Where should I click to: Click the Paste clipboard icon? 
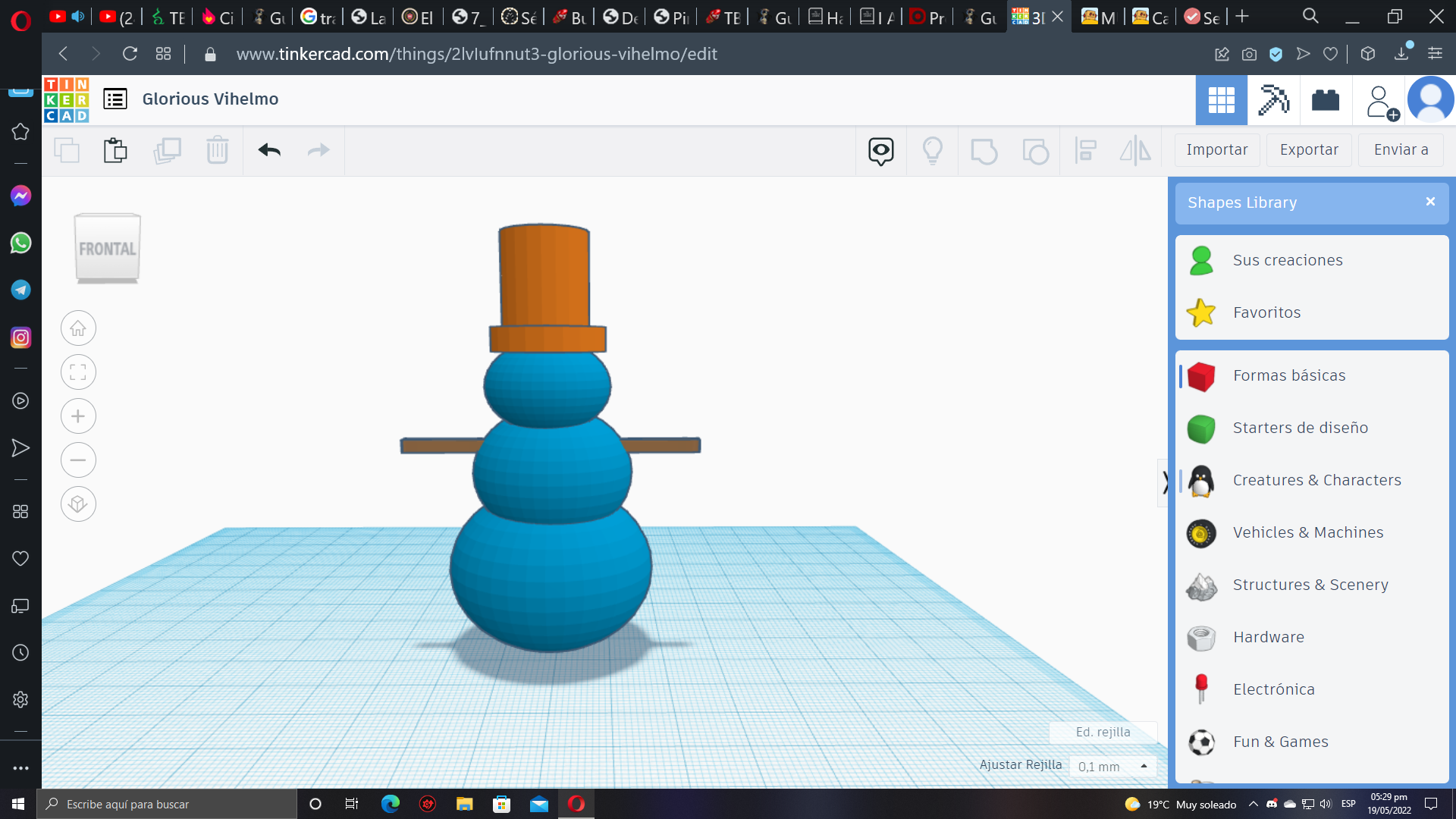tap(115, 150)
